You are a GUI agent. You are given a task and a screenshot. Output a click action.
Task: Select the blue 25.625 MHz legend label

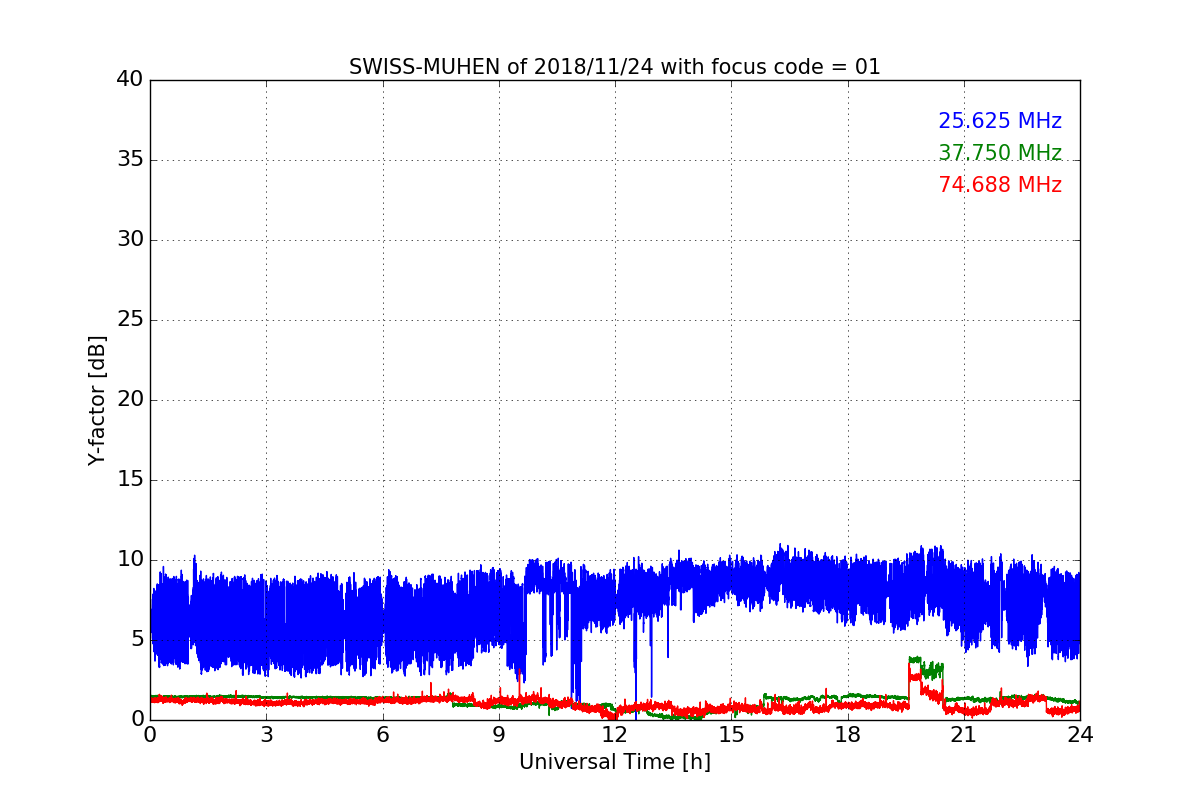coord(1000,121)
